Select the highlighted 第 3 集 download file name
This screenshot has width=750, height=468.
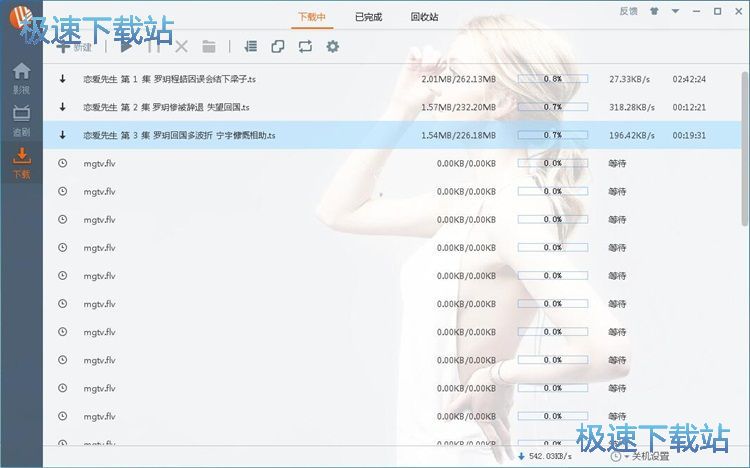pyautogui.click(x=179, y=135)
